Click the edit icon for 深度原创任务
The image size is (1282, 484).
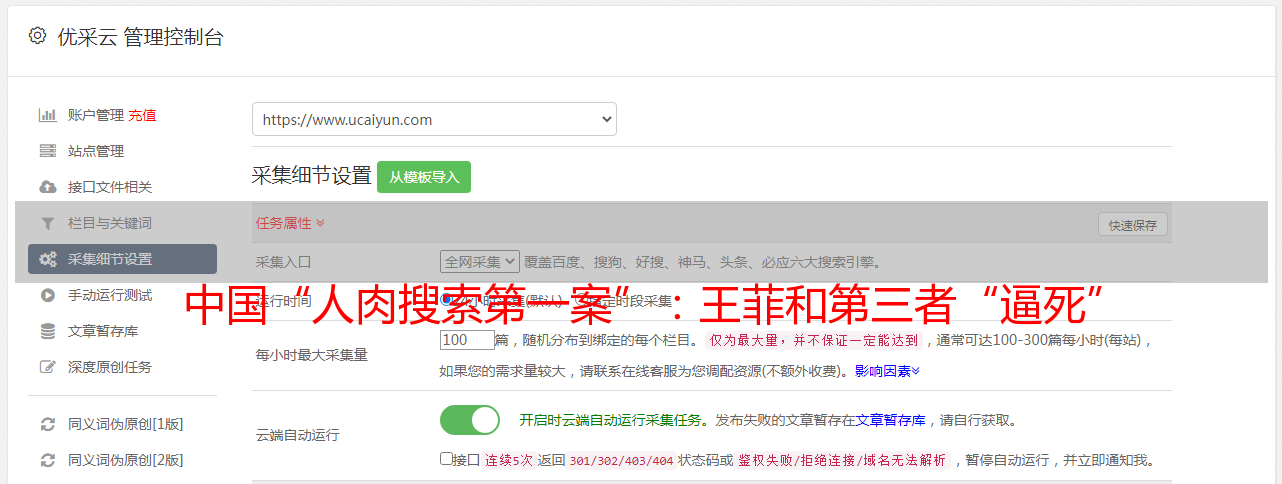tap(47, 367)
